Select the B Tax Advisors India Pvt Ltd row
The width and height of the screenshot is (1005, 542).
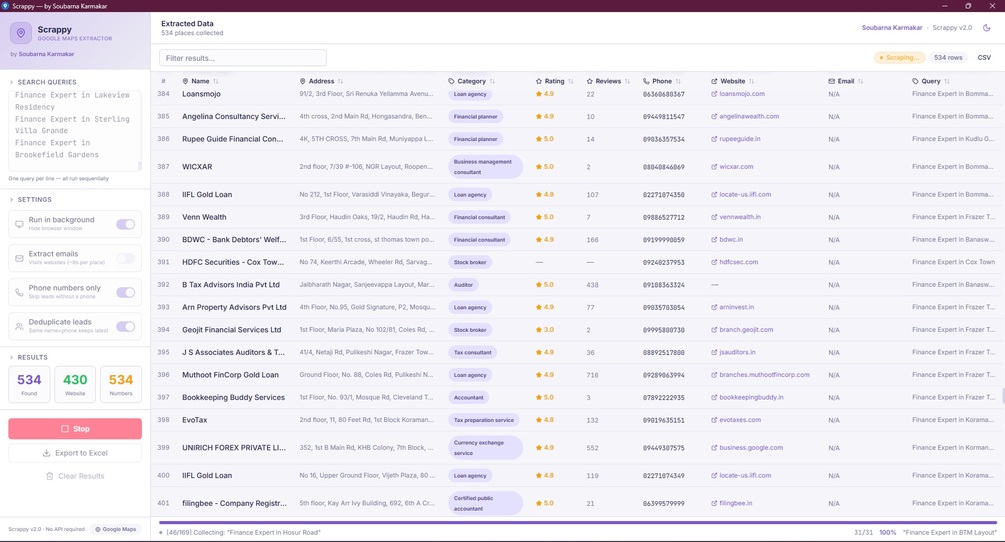(x=577, y=284)
